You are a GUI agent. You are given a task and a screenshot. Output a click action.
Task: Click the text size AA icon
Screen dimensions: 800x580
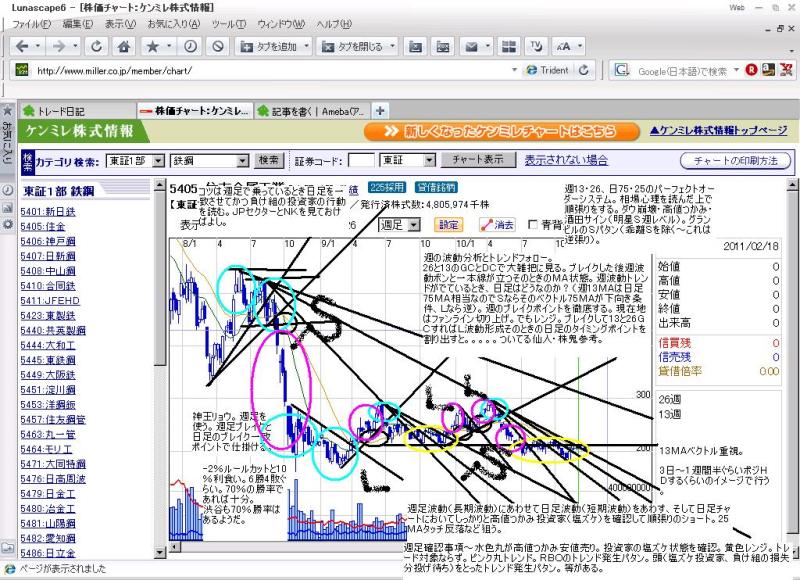tap(563, 46)
